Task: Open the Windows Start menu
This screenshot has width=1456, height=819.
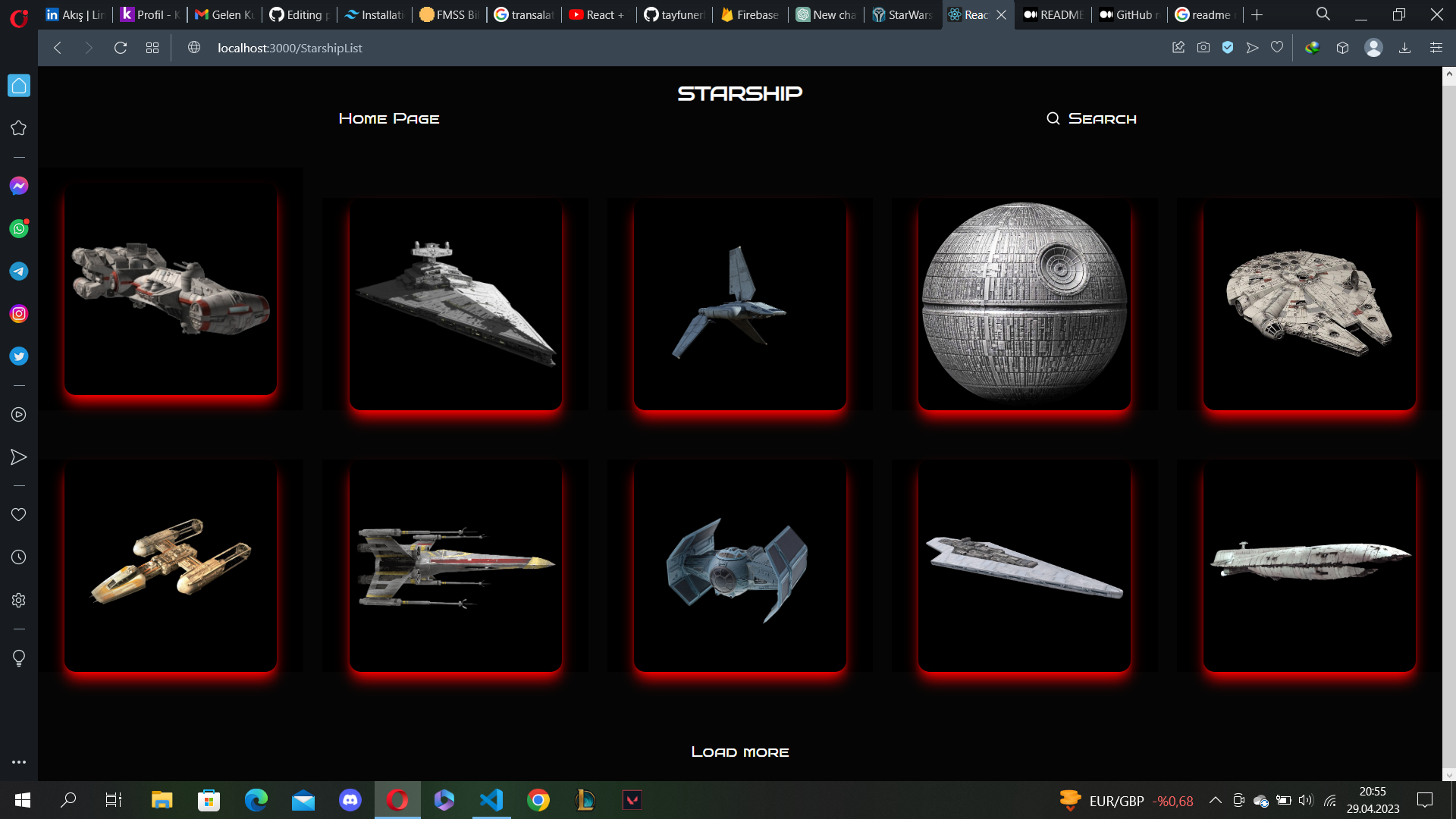Action: click(23, 800)
